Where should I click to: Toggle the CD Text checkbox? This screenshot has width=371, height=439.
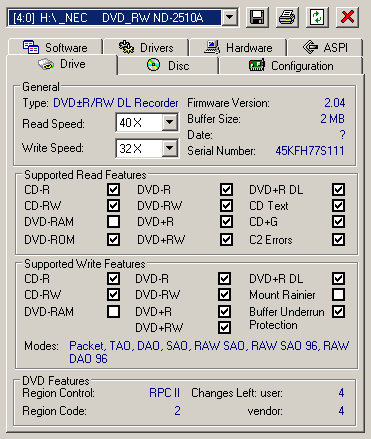pyautogui.click(x=338, y=205)
